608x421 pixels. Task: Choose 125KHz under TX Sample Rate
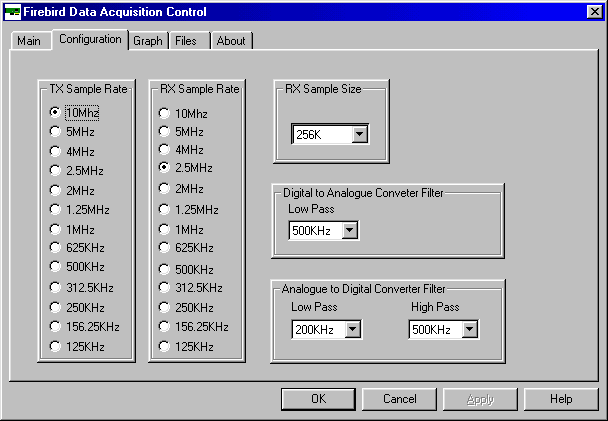coord(55,346)
